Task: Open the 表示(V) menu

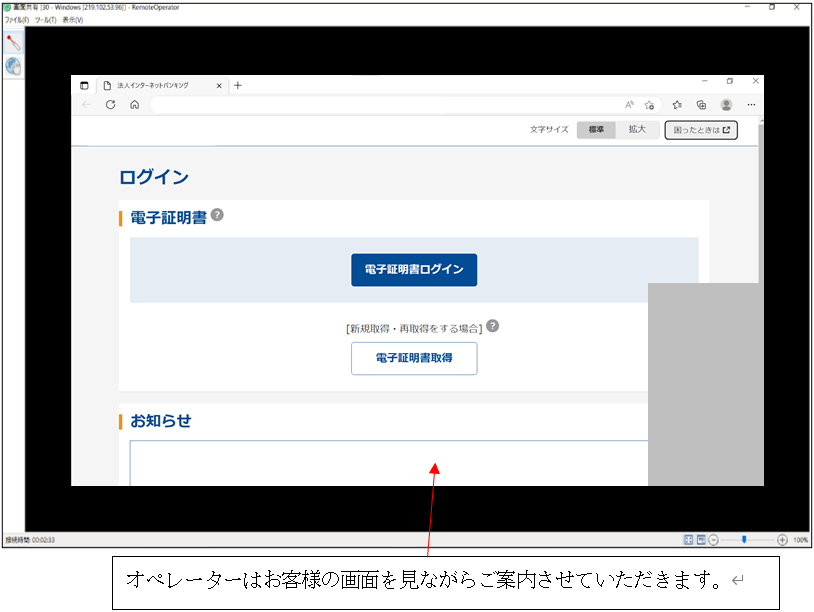Action: pyautogui.click(x=74, y=19)
